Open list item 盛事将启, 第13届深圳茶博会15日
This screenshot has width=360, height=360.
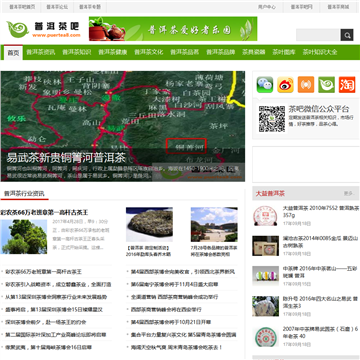pos(54,310)
